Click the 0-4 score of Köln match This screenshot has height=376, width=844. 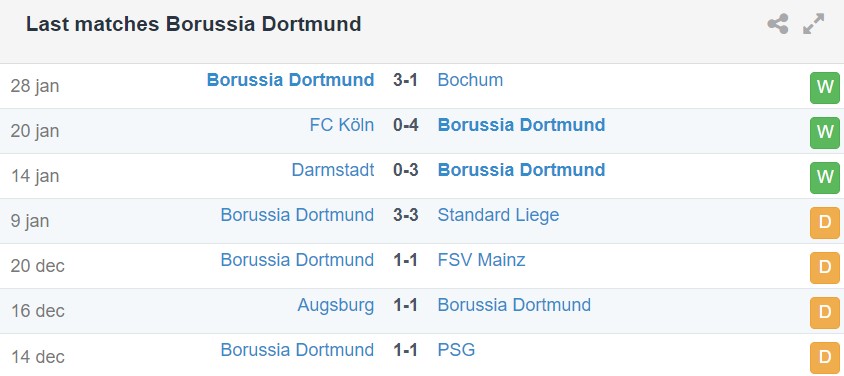click(x=405, y=125)
